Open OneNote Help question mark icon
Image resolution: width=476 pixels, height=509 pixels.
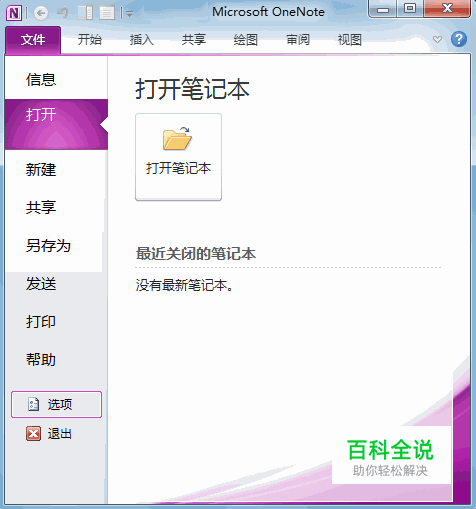coord(459,39)
